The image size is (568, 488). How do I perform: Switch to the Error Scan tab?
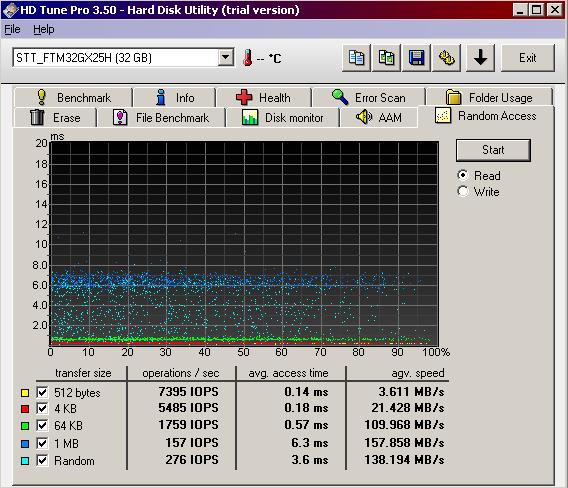pyautogui.click(x=369, y=97)
